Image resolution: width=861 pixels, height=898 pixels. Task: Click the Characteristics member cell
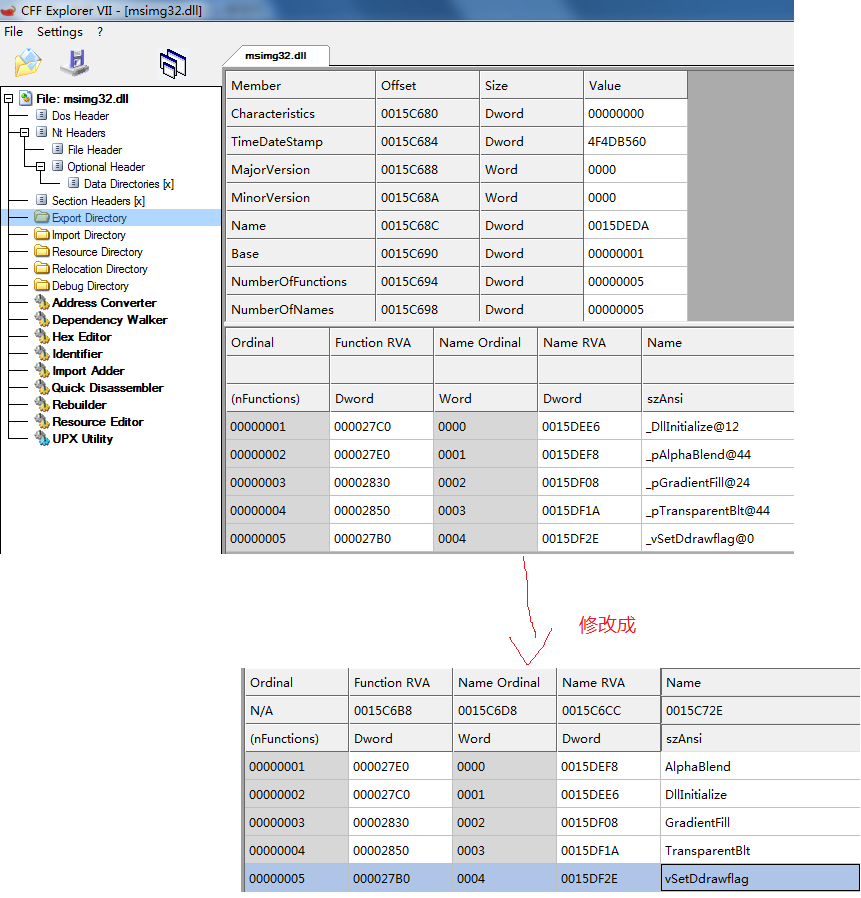(301, 113)
